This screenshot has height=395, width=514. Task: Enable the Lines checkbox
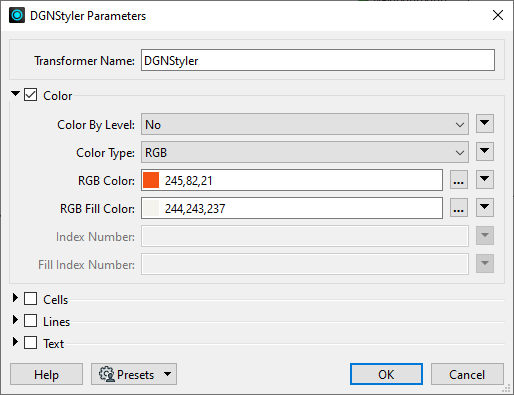31,321
